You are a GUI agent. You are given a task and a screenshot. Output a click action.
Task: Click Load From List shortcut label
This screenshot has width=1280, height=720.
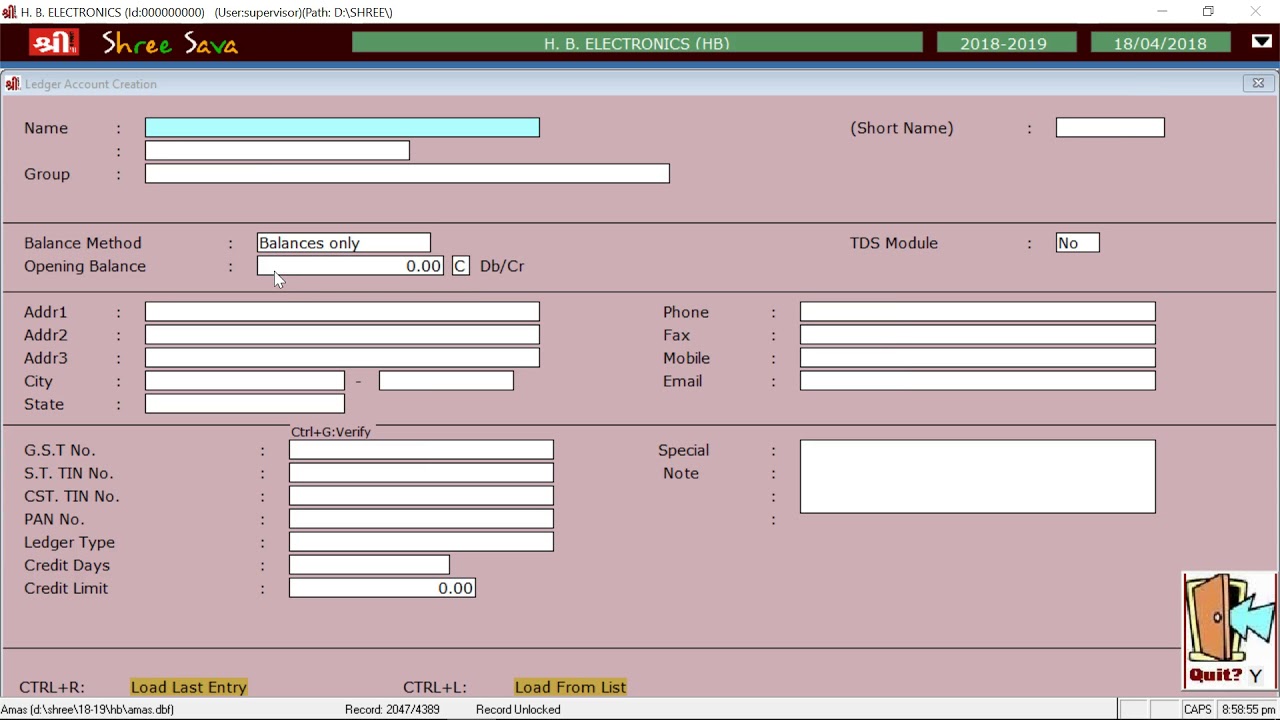tap(570, 687)
